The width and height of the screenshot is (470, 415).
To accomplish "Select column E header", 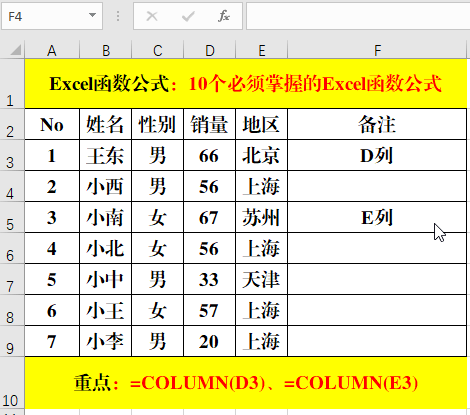I will point(262,50).
